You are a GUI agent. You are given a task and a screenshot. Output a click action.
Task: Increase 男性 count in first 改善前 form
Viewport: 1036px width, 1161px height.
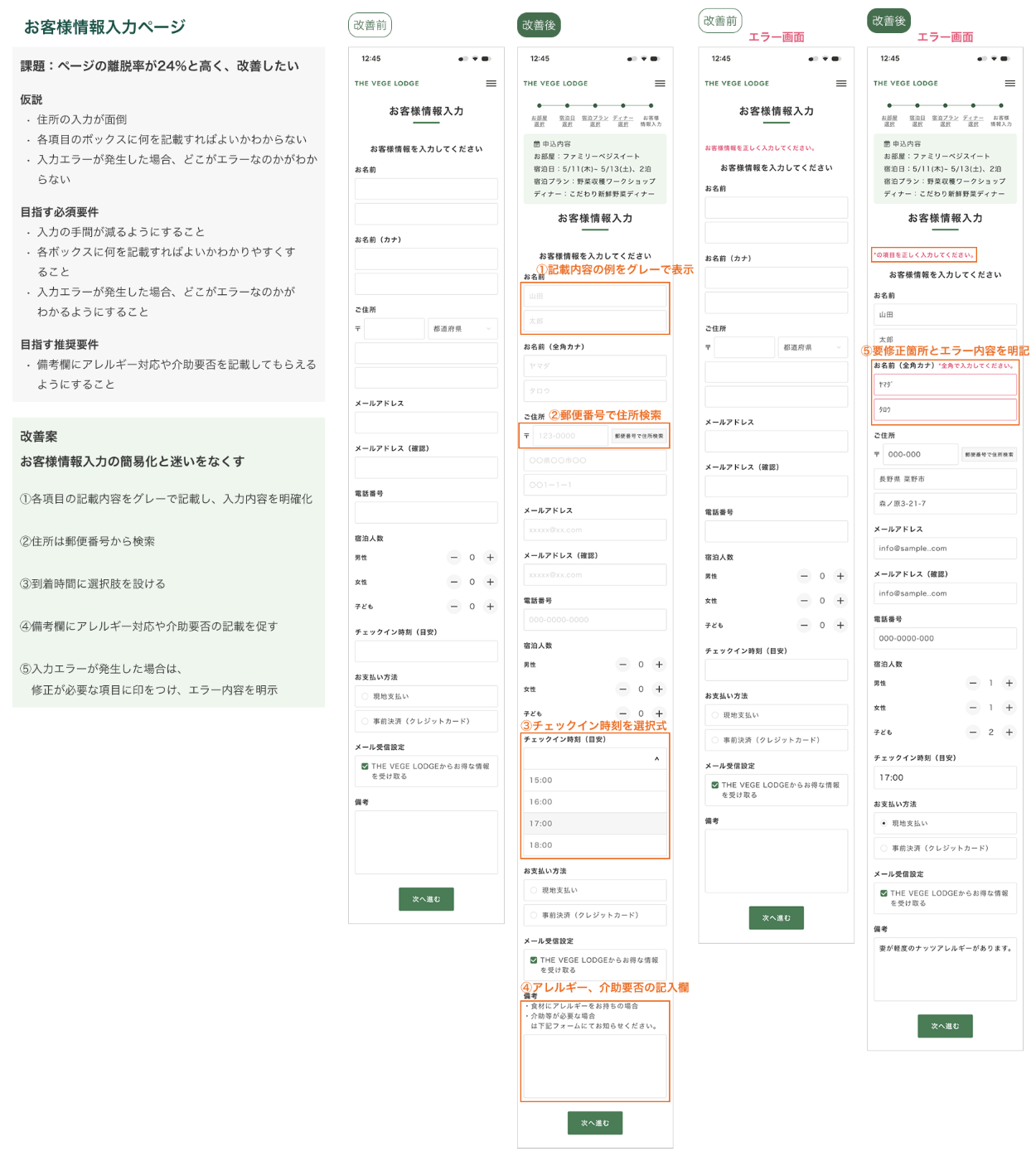pos(490,558)
